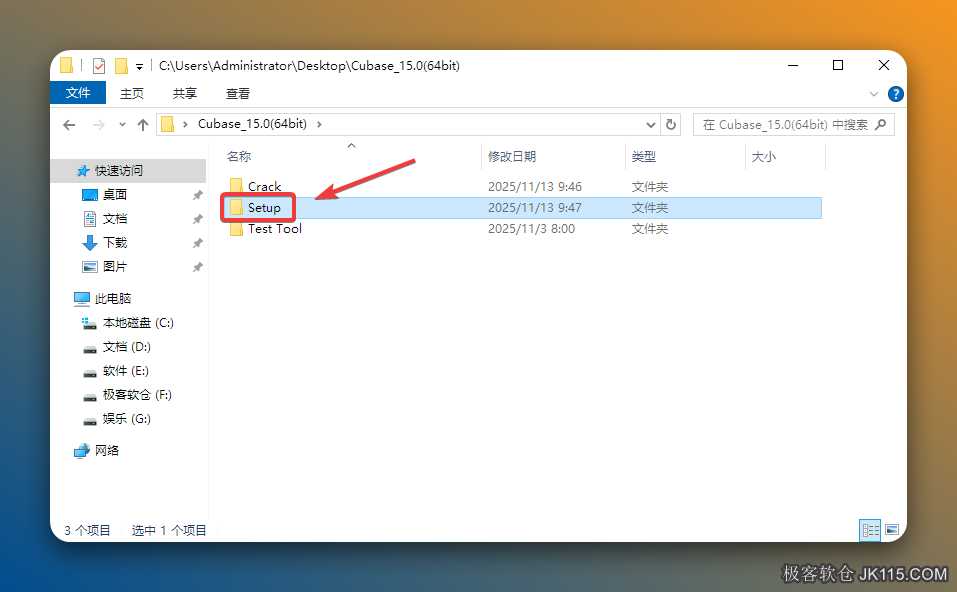Go forward with the right arrow

pyautogui.click(x=98, y=125)
